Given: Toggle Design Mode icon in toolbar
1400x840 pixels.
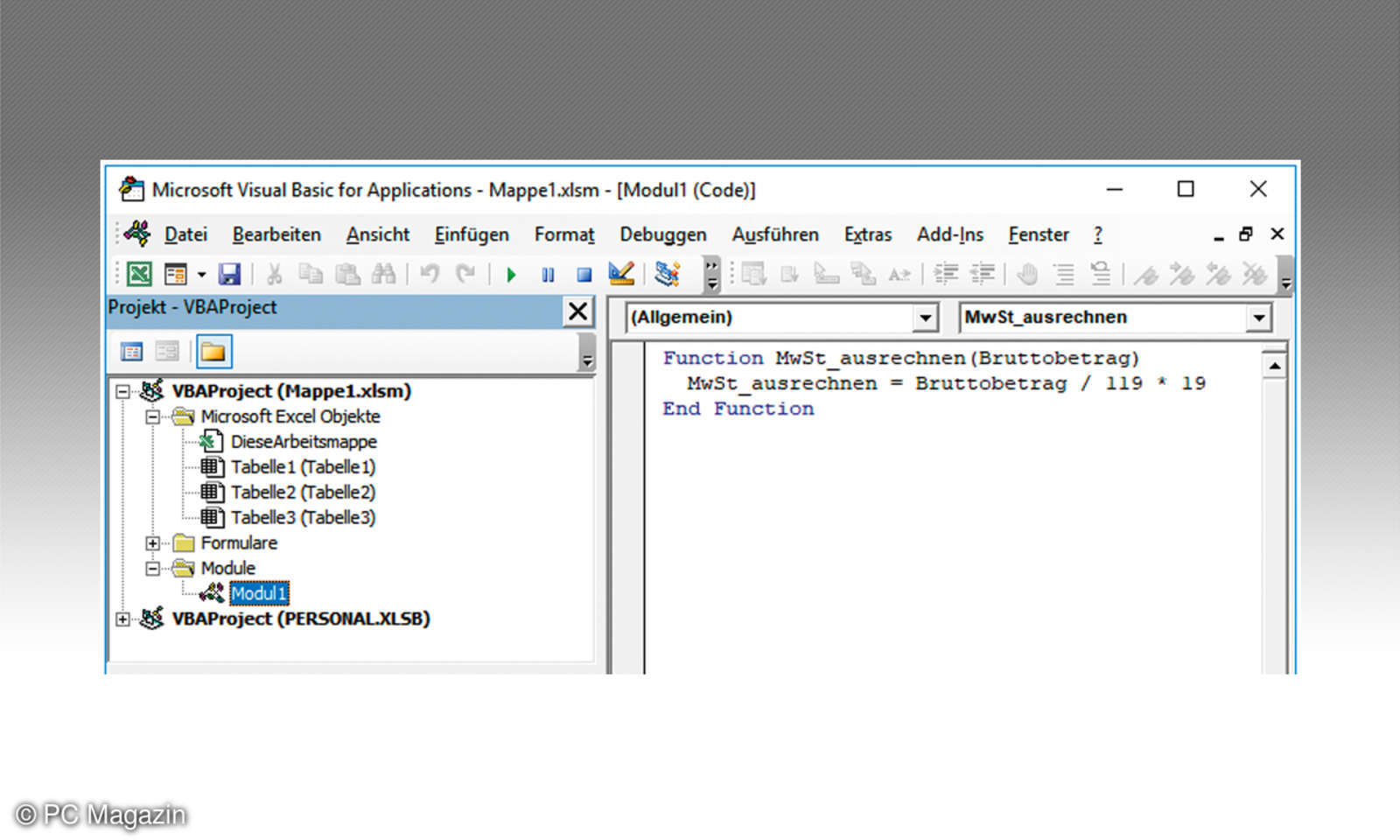Looking at the screenshot, I should pos(621,274).
